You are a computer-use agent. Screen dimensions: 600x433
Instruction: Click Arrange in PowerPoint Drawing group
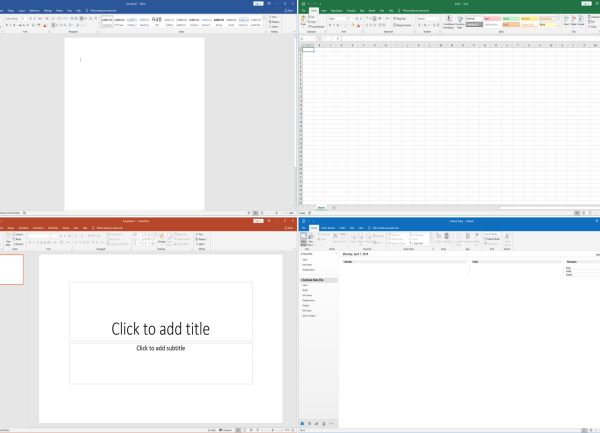coord(161,238)
